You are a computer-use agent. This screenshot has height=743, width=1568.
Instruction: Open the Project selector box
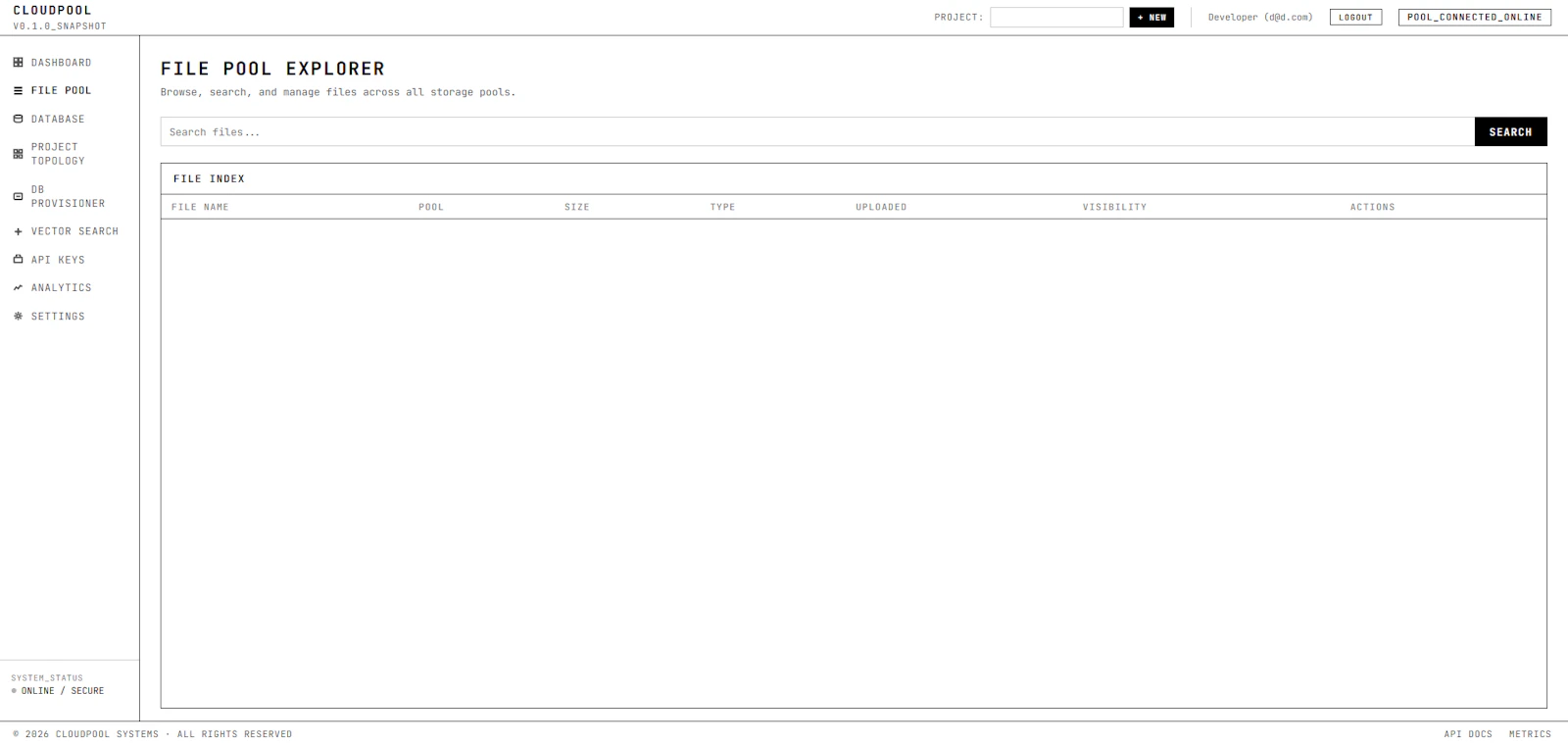[x=1056, y=17]
